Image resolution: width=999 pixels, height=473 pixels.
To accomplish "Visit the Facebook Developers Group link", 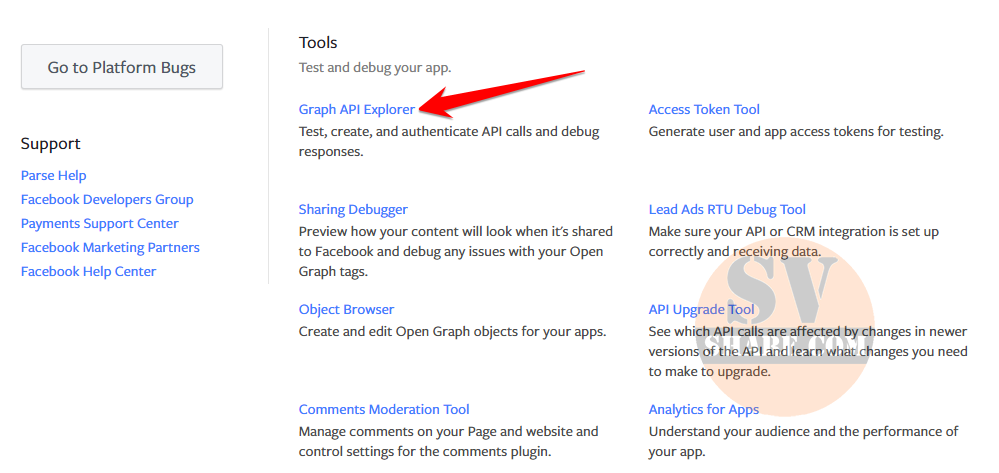I will [x=107, y=199].
